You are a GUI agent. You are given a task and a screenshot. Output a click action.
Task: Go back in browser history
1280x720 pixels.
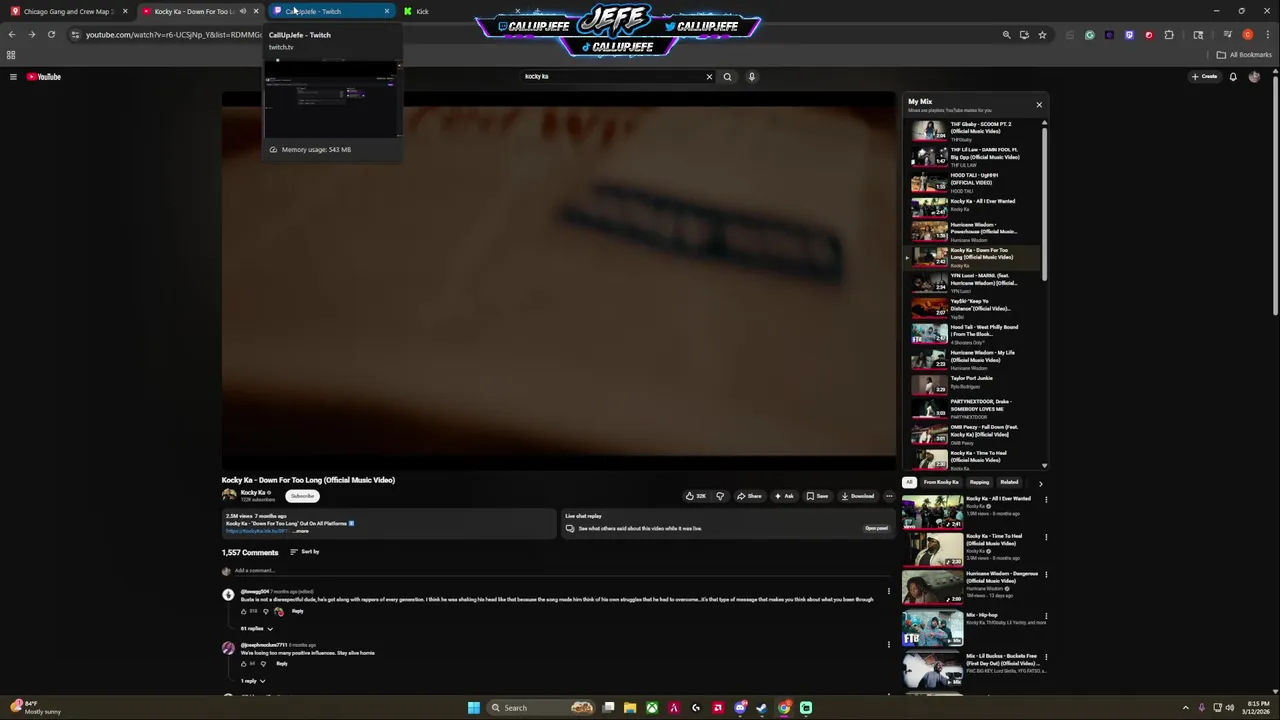pyautogui.click(x=12, y=35)
